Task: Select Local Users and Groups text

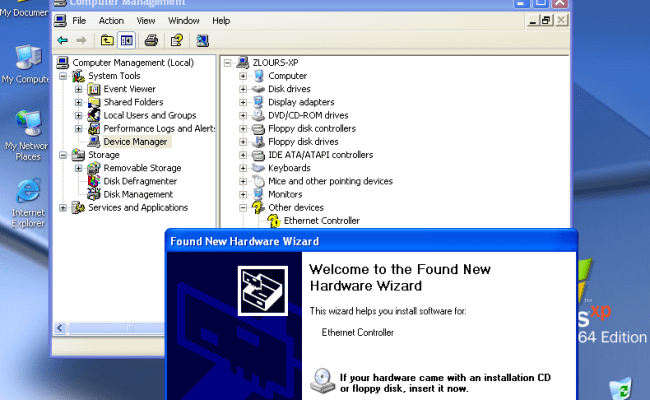Action: click(150, 115)
